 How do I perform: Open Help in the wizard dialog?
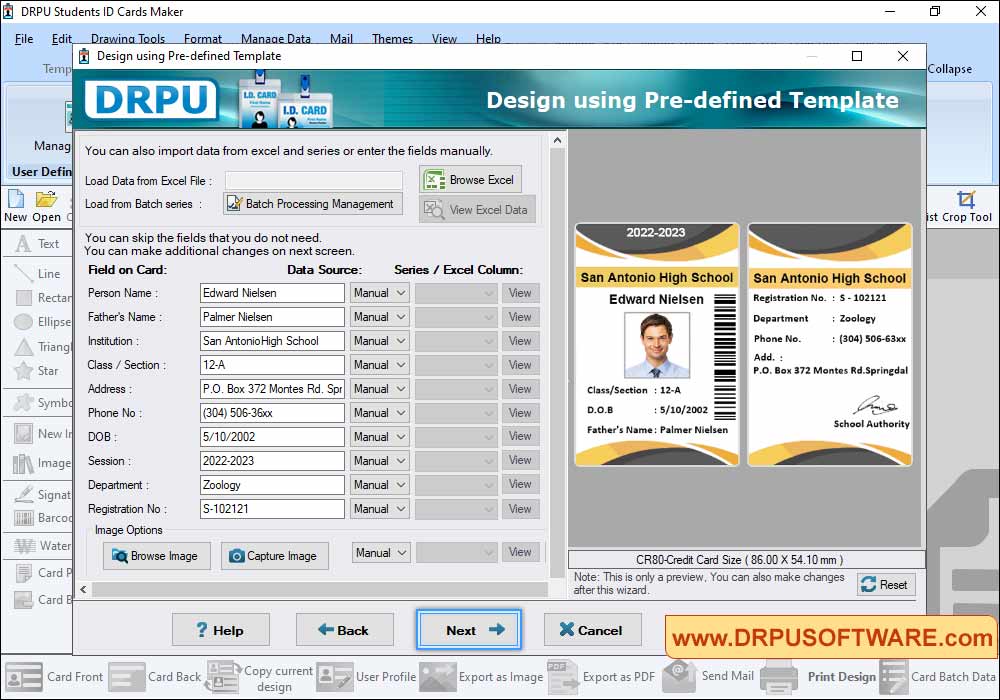(221, 630)
